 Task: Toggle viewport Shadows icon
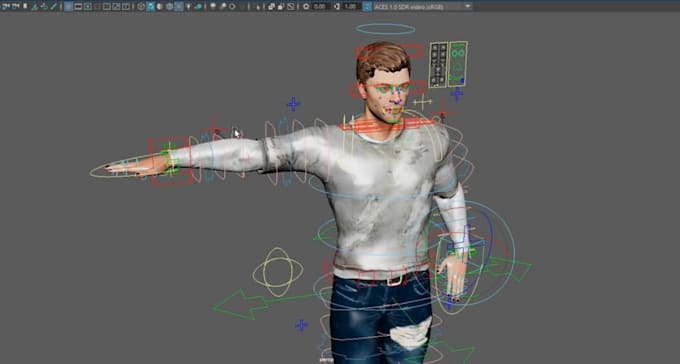click(198, 7)
